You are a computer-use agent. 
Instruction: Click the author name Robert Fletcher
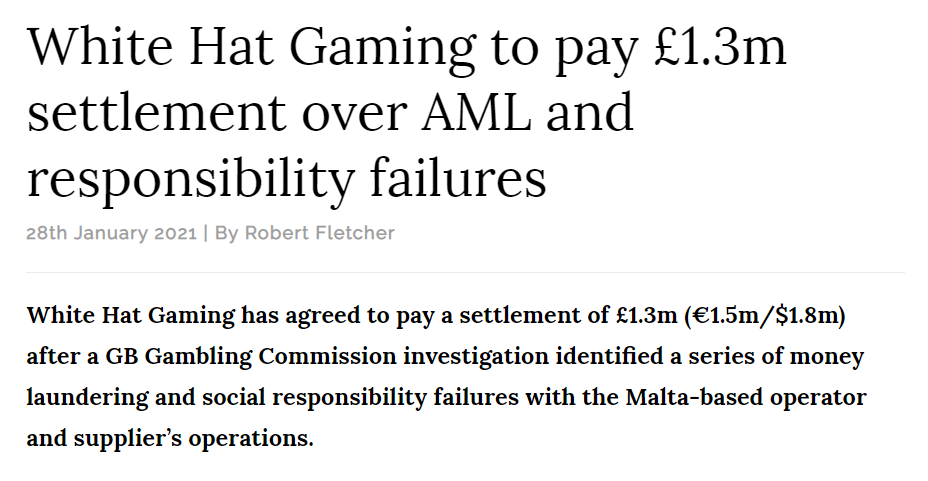click(320, 233)
